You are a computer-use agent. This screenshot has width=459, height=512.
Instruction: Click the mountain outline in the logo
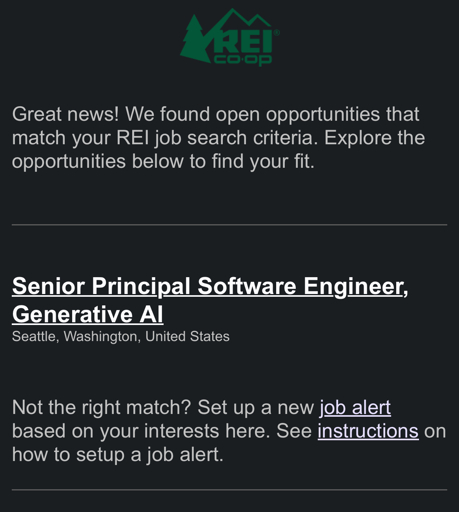(x=245, y=18)
